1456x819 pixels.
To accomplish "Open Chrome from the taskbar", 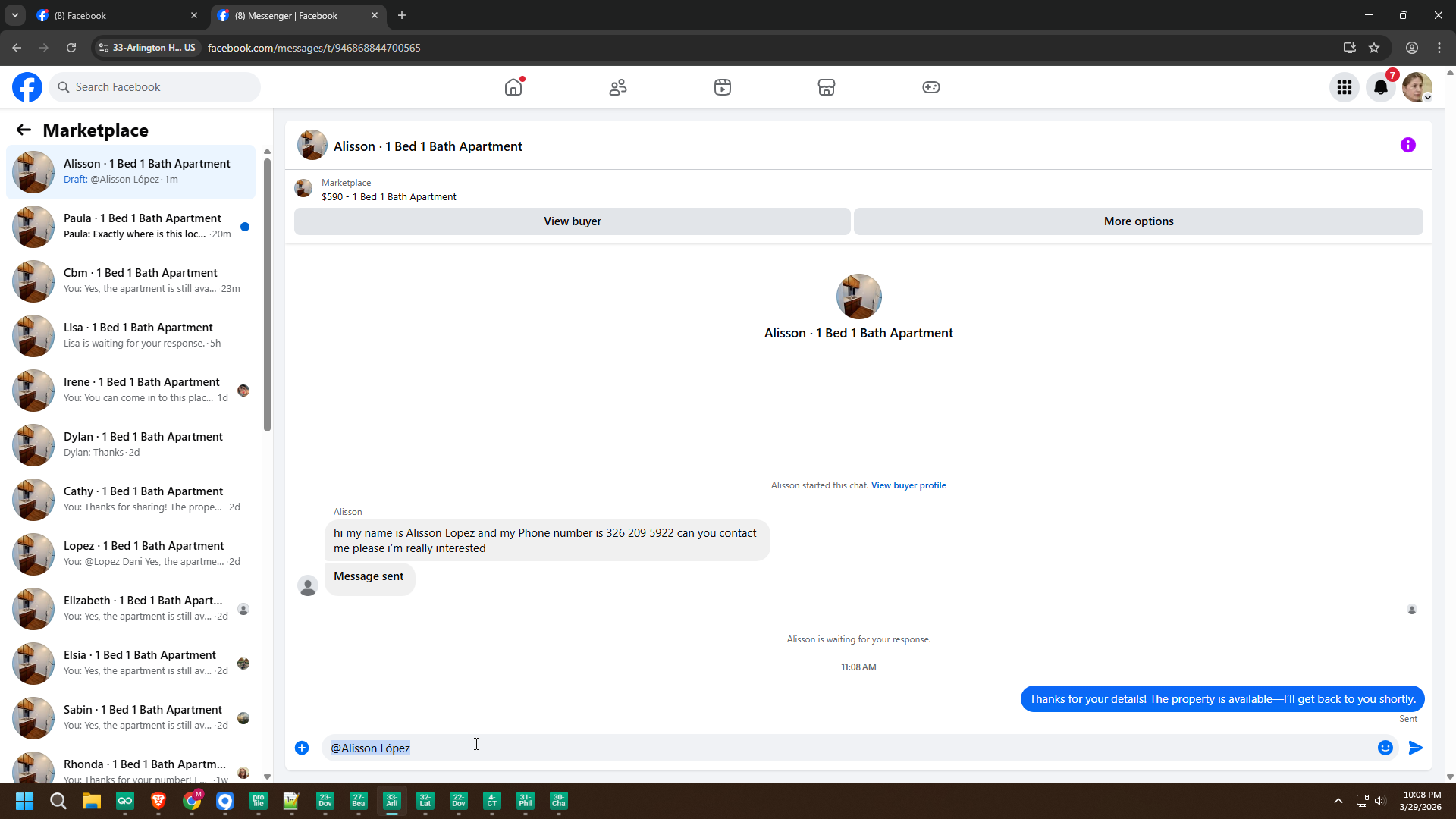I will pos(192,801).
